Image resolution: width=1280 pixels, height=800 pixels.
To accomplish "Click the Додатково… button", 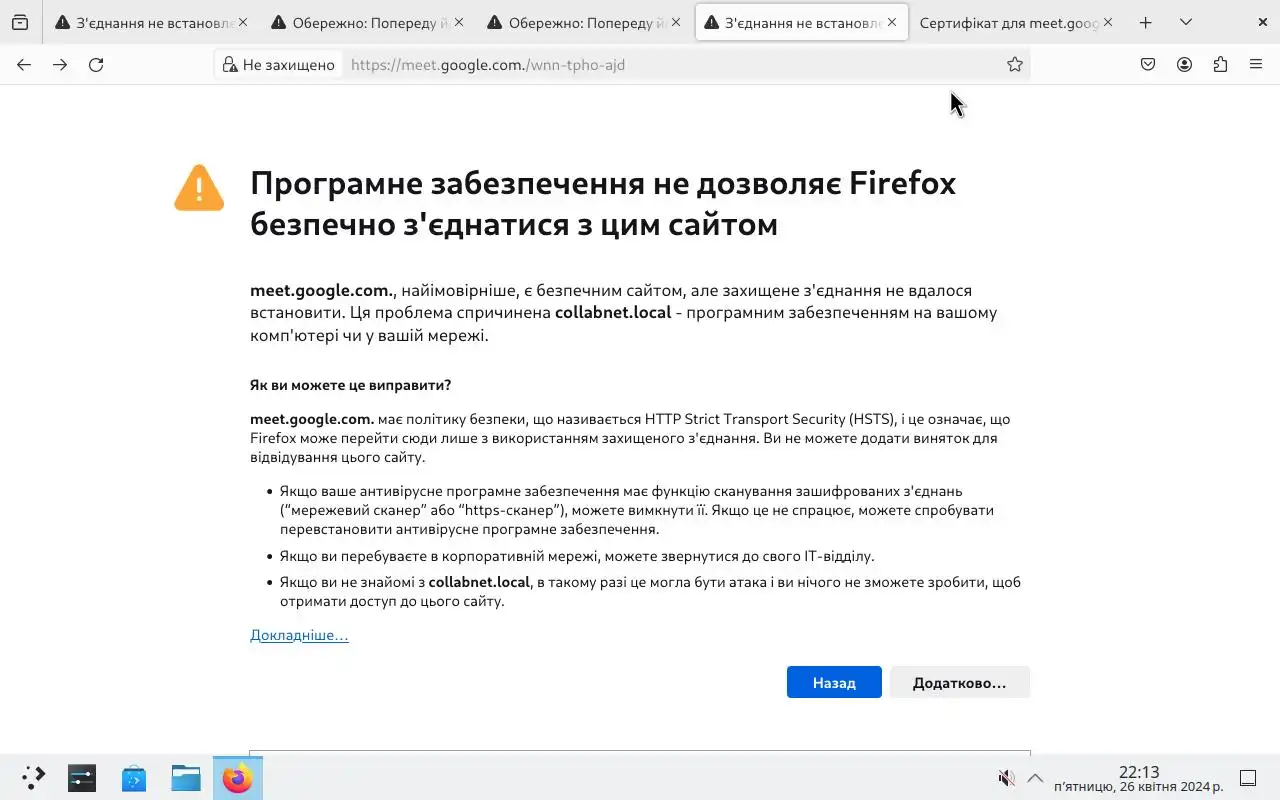I will click(959, 682).
